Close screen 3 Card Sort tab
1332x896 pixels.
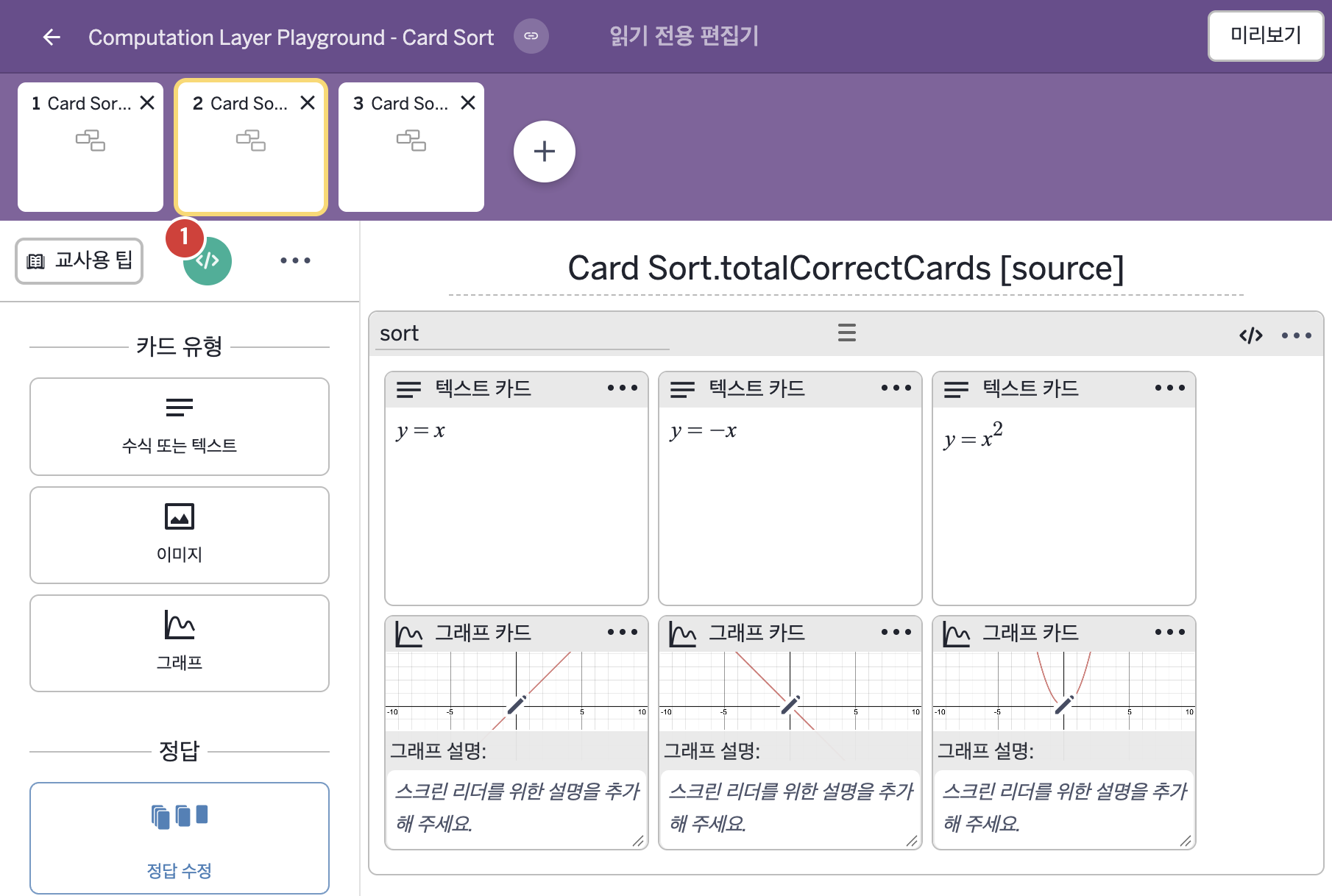tap(468, 103)
